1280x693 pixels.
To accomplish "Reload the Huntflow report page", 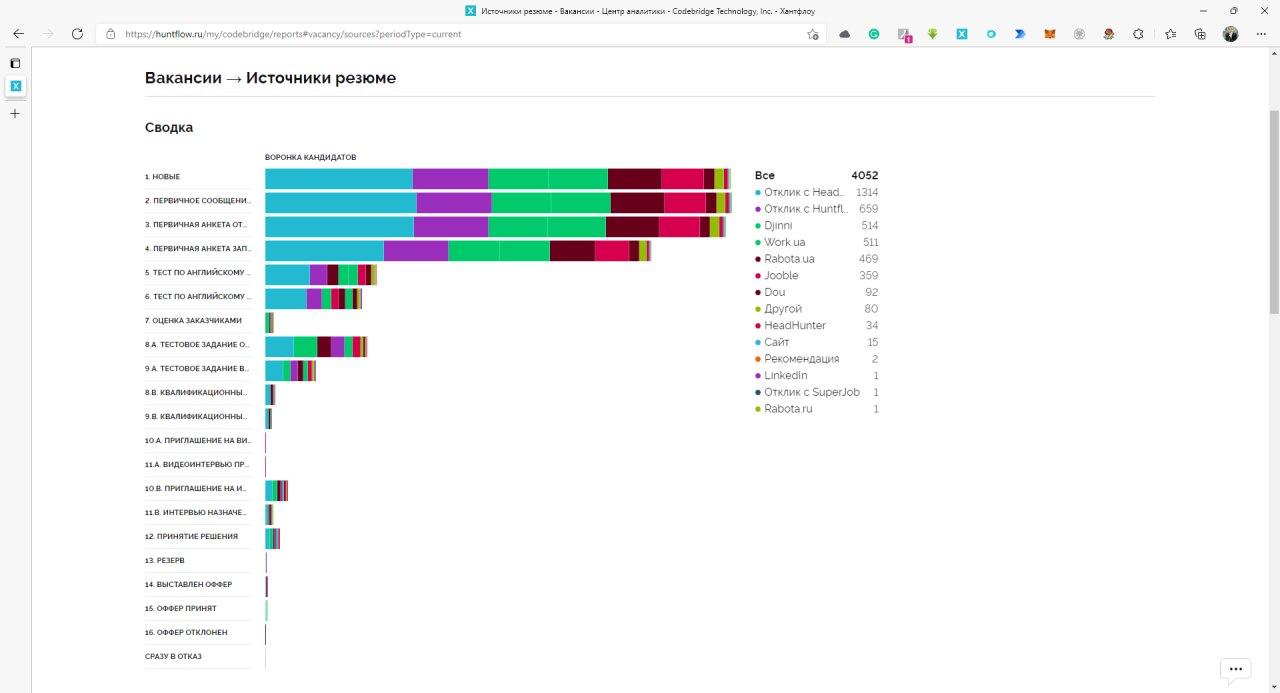I will tap(77, 34).
